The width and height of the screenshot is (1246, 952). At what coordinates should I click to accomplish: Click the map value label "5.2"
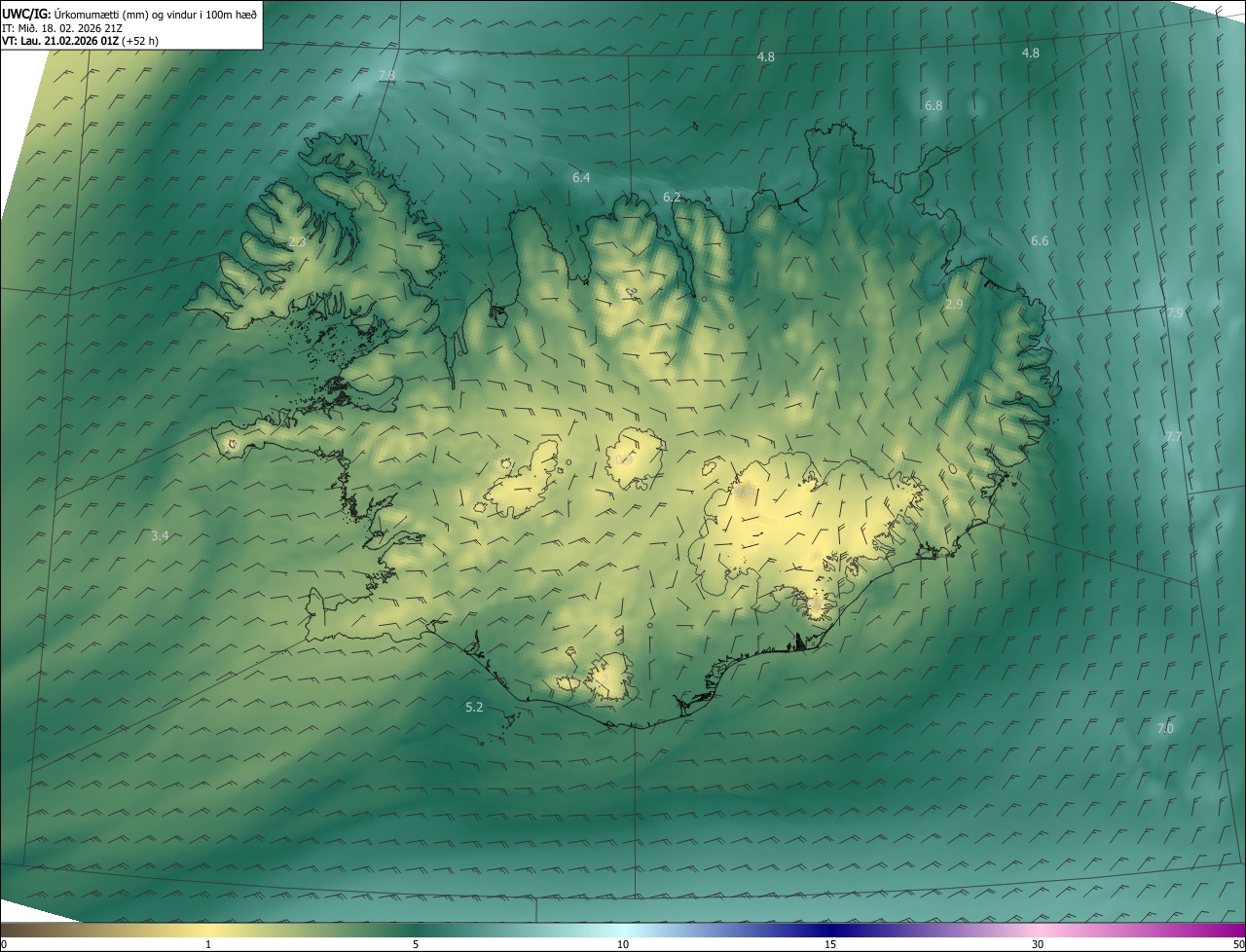pyautogui.click(x=474, y=707)
